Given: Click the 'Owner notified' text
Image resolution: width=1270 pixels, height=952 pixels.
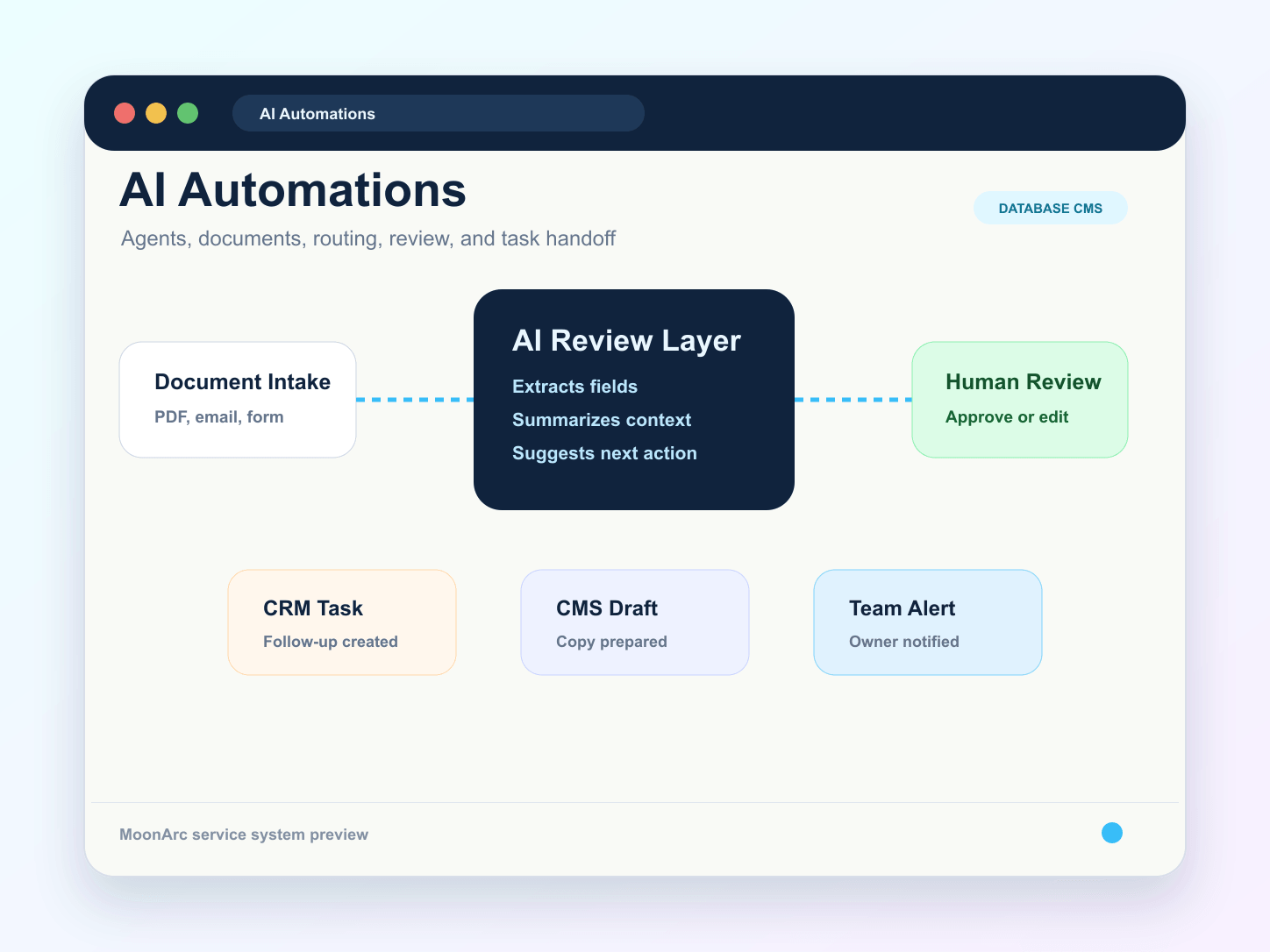Looking at the screenshot, I should pos(904,642).
